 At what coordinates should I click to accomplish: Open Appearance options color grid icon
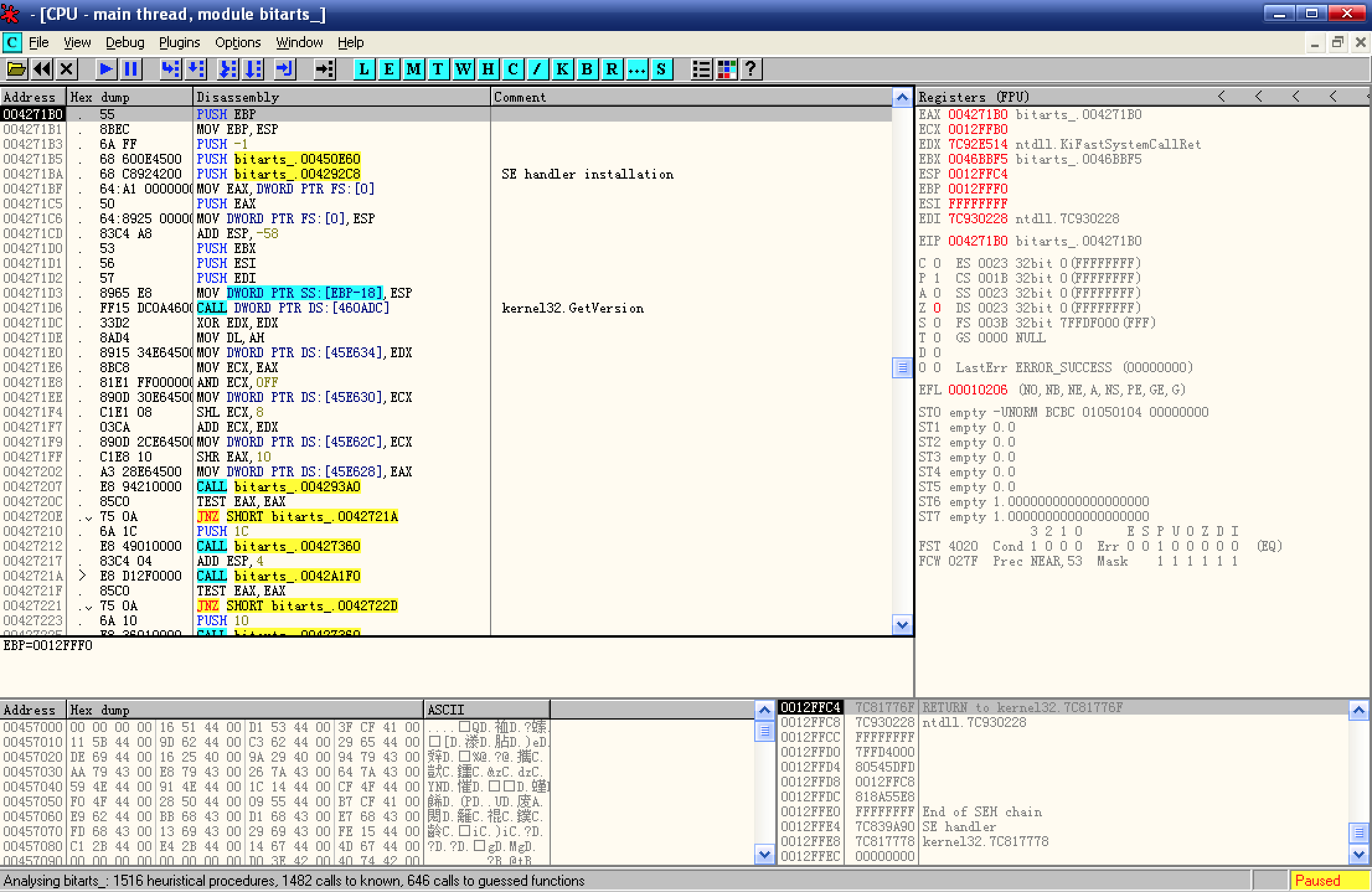726,69
